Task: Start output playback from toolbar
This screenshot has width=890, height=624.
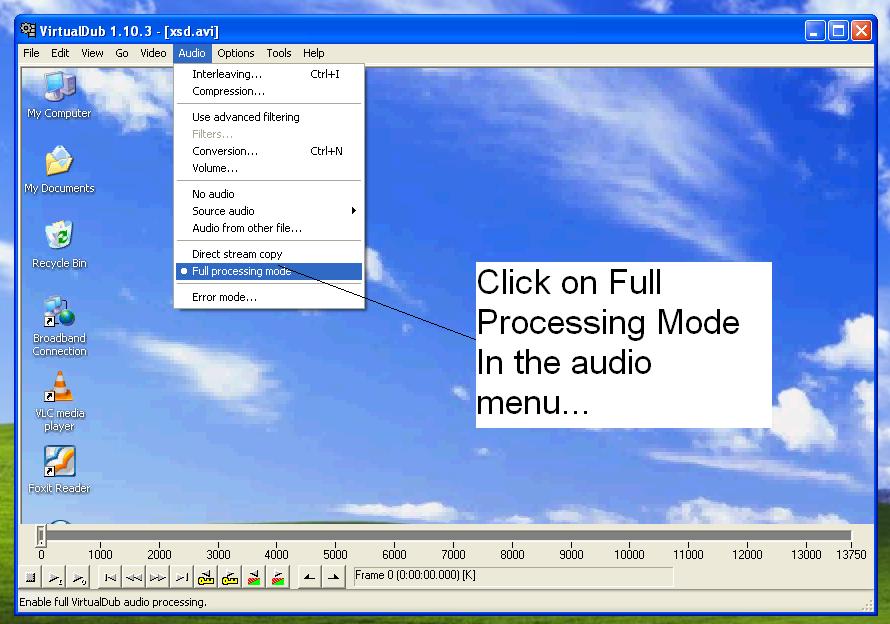Action: 79,577
